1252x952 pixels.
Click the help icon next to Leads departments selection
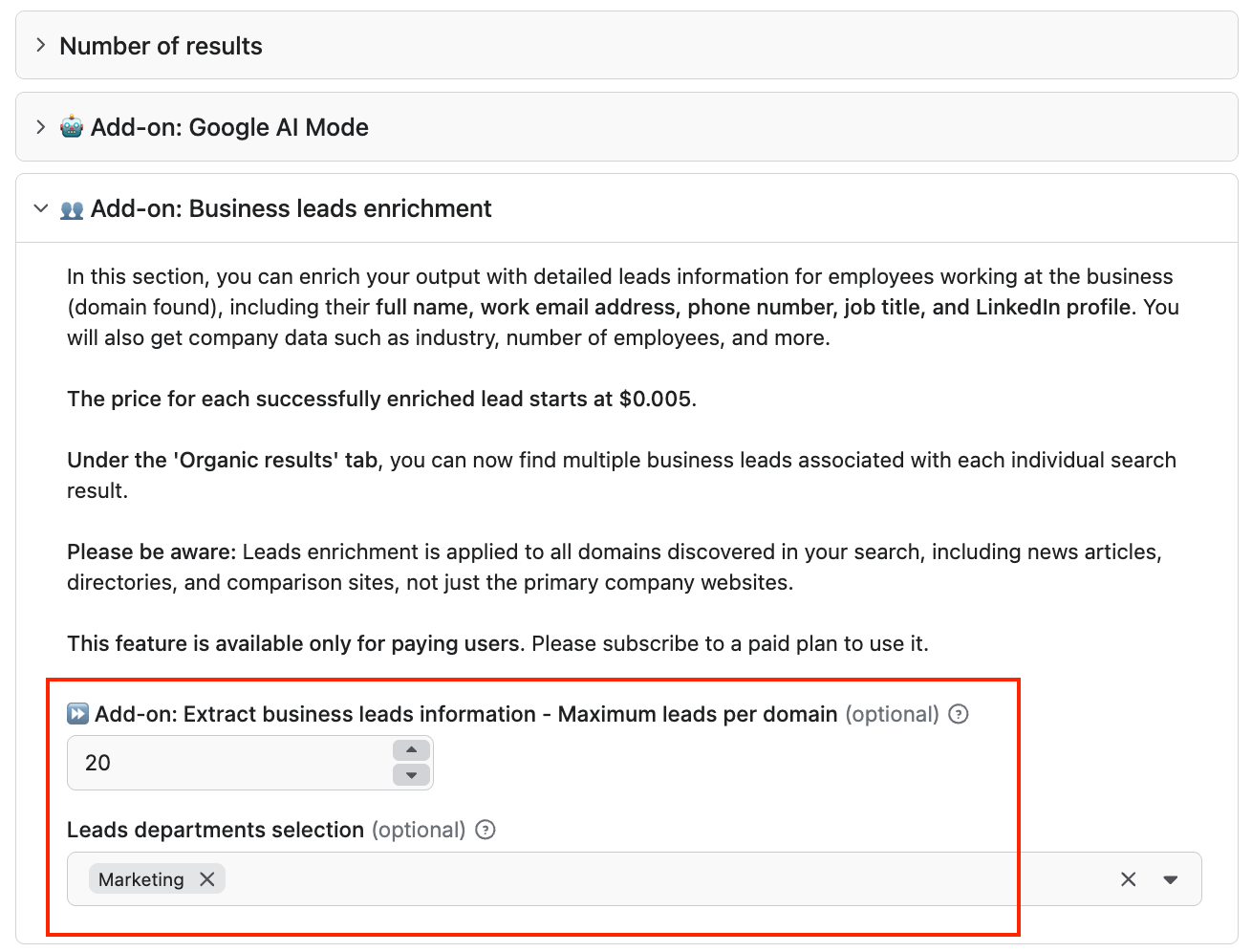coord(486,831)
